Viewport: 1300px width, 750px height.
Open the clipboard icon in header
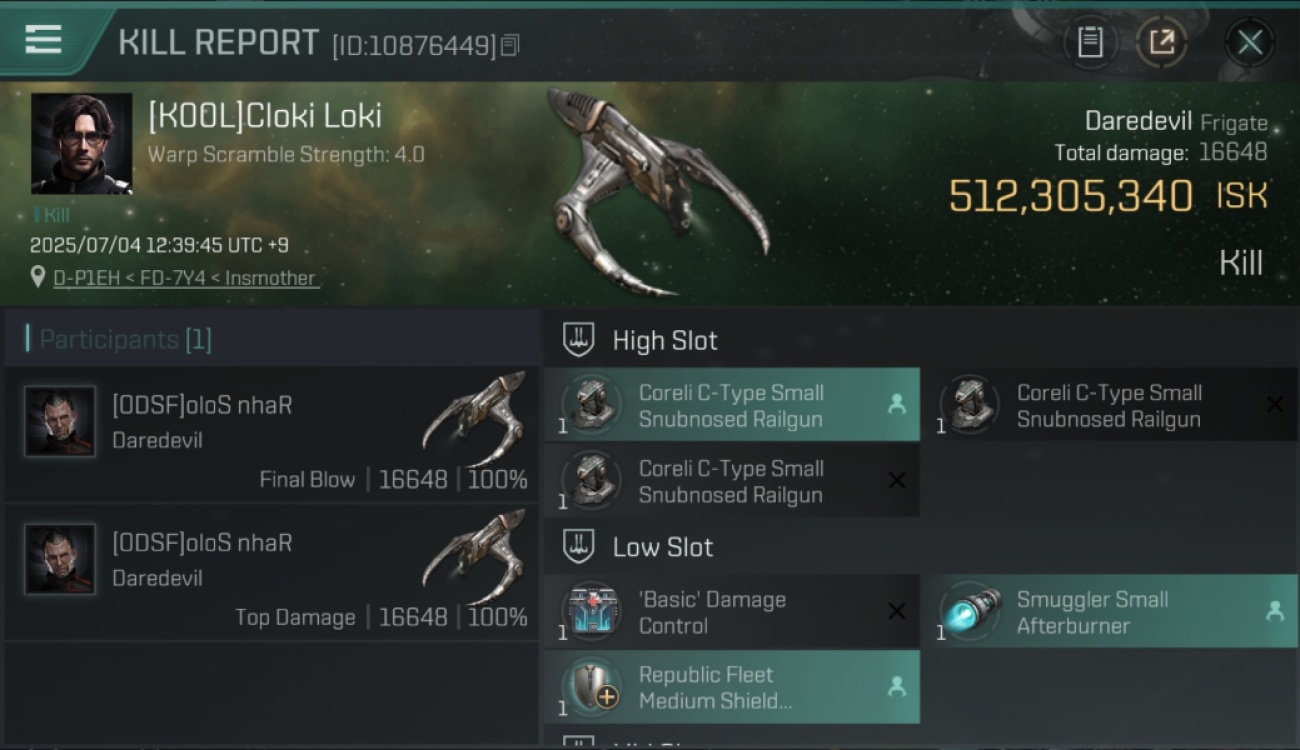1090,42
